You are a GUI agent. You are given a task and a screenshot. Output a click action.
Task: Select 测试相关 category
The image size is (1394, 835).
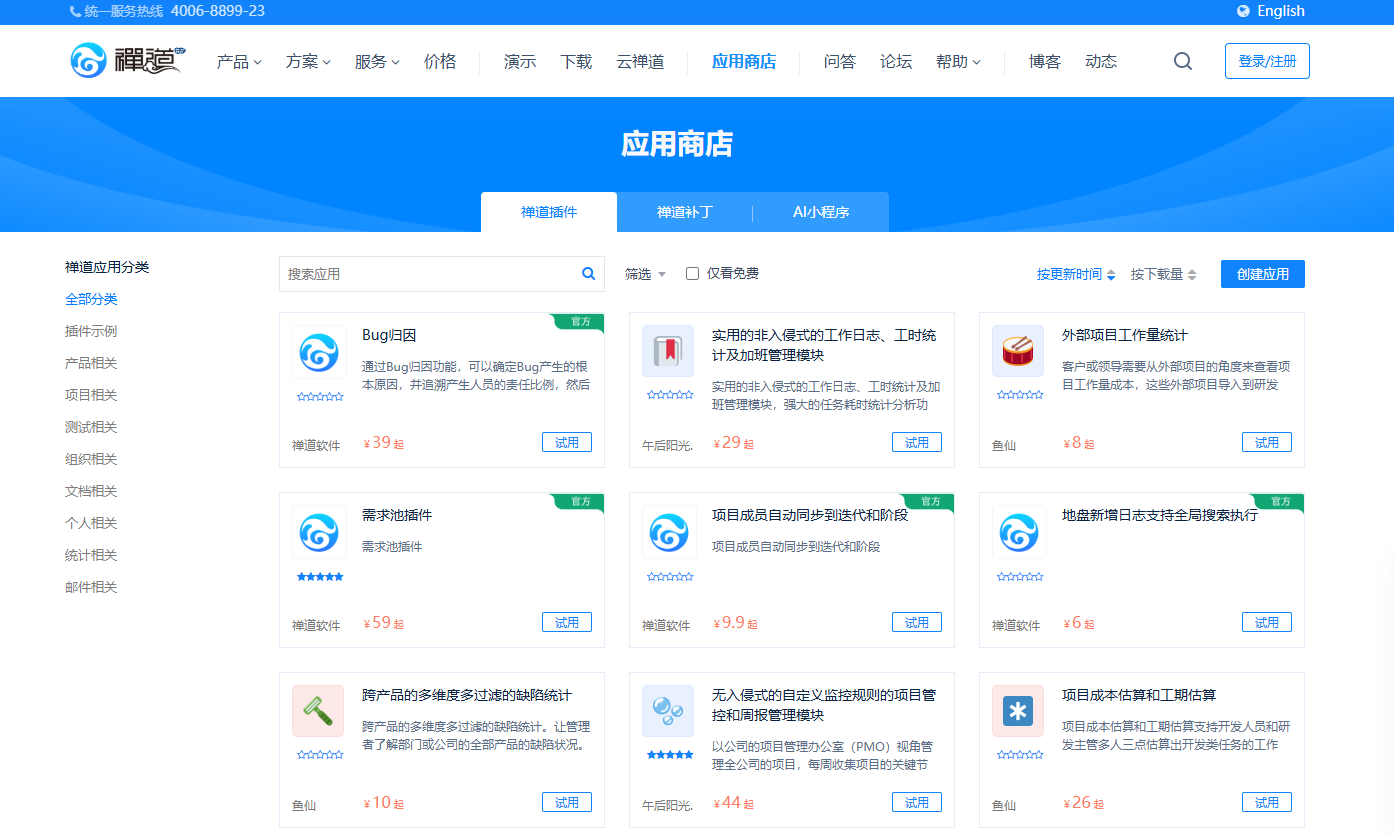click(91, 427)
